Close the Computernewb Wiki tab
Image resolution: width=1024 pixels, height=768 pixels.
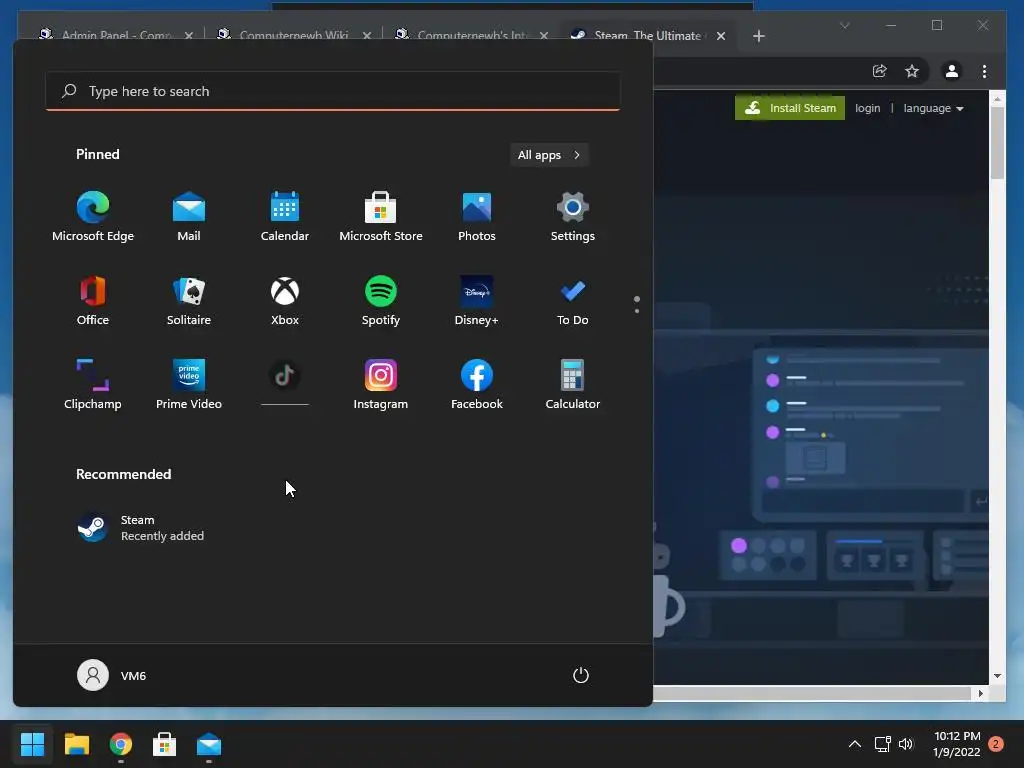tap(367, 36)
